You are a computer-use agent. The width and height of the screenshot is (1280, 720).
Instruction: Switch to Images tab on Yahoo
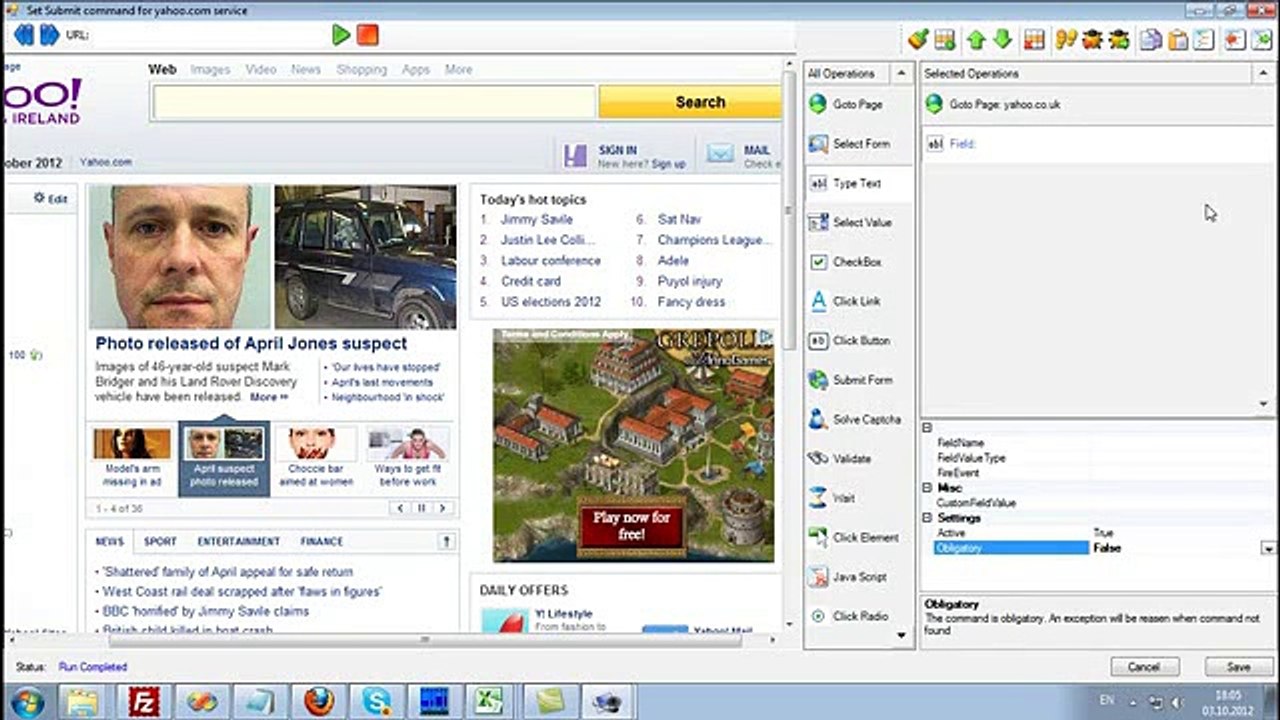click(210, 70)
